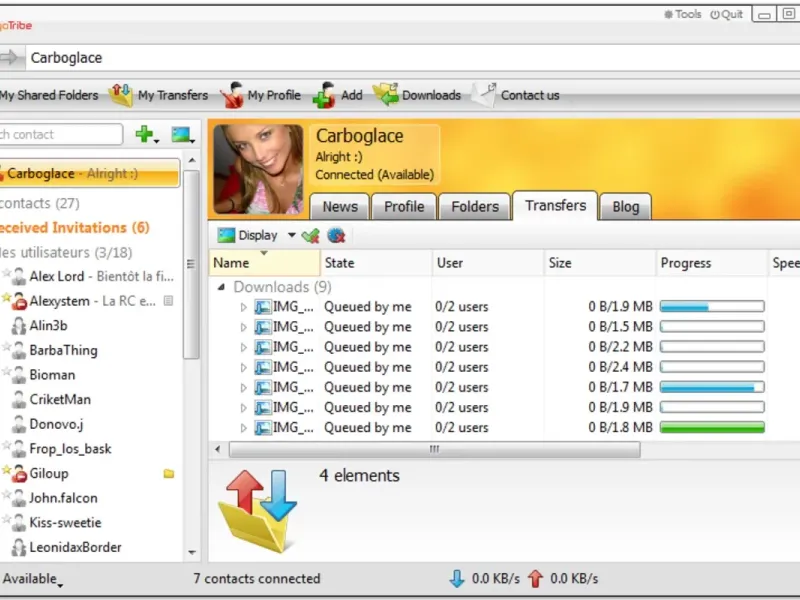
Task: Open My Shared Folders toolbar item
Action: (x=49, y=95)
